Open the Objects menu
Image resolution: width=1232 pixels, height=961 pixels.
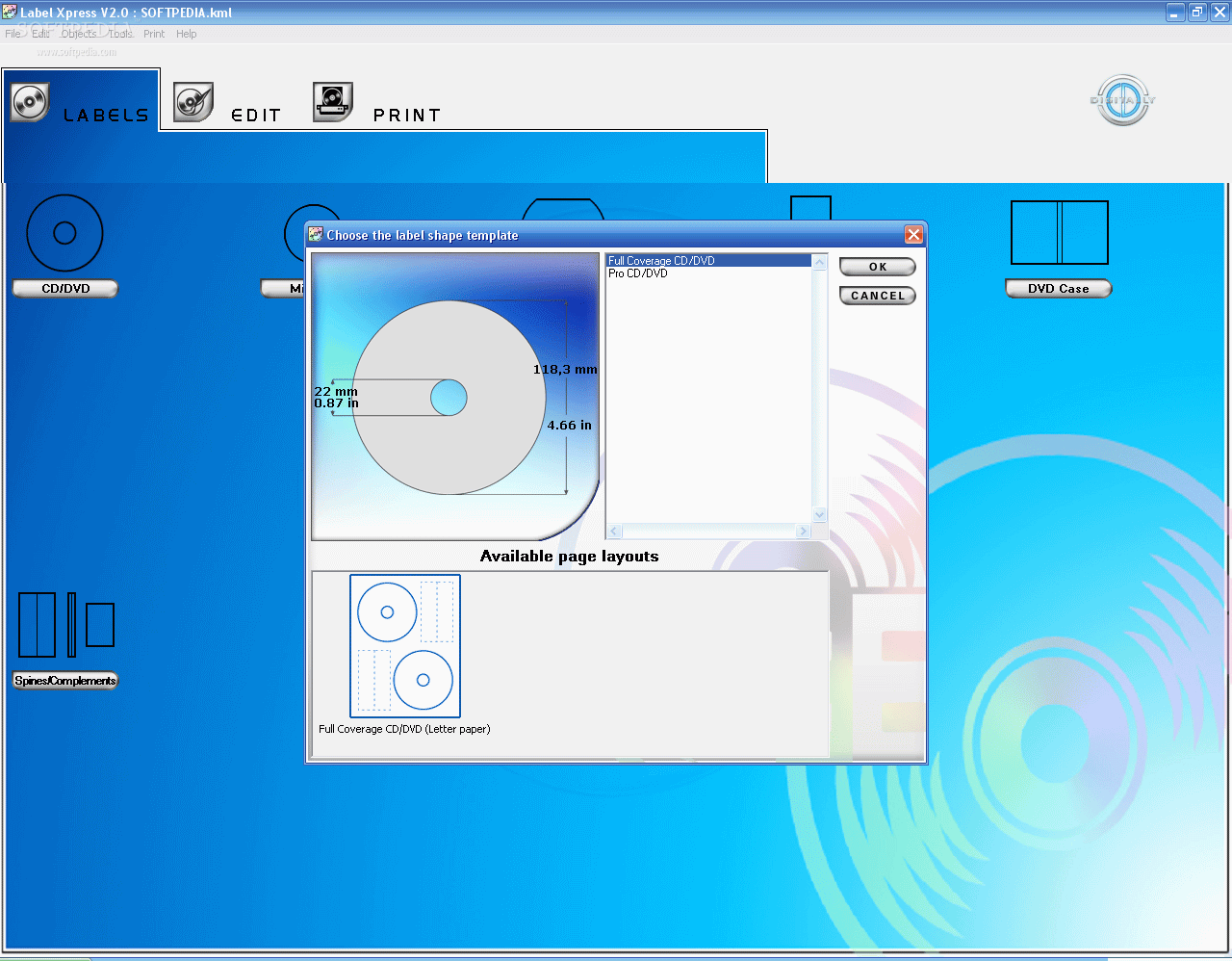click(x=78, y=33)
